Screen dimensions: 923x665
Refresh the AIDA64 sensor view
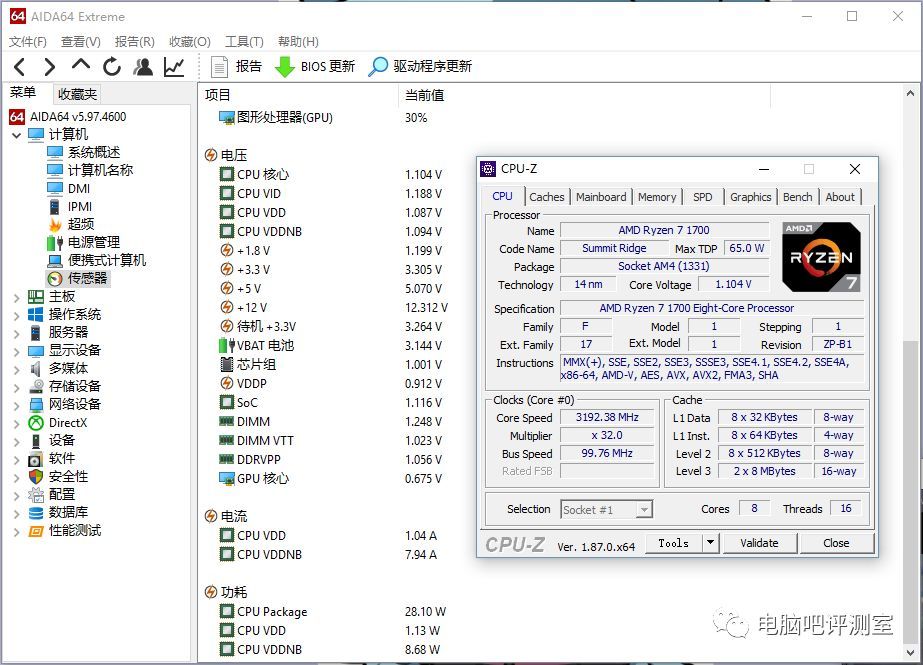[112, 66]
